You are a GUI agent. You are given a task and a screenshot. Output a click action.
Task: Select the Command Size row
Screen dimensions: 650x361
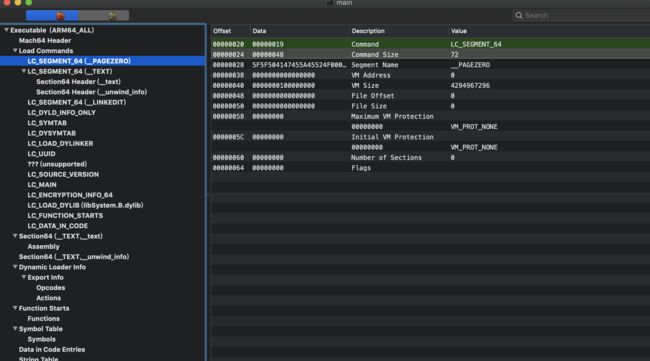click(x=430, y=54)
